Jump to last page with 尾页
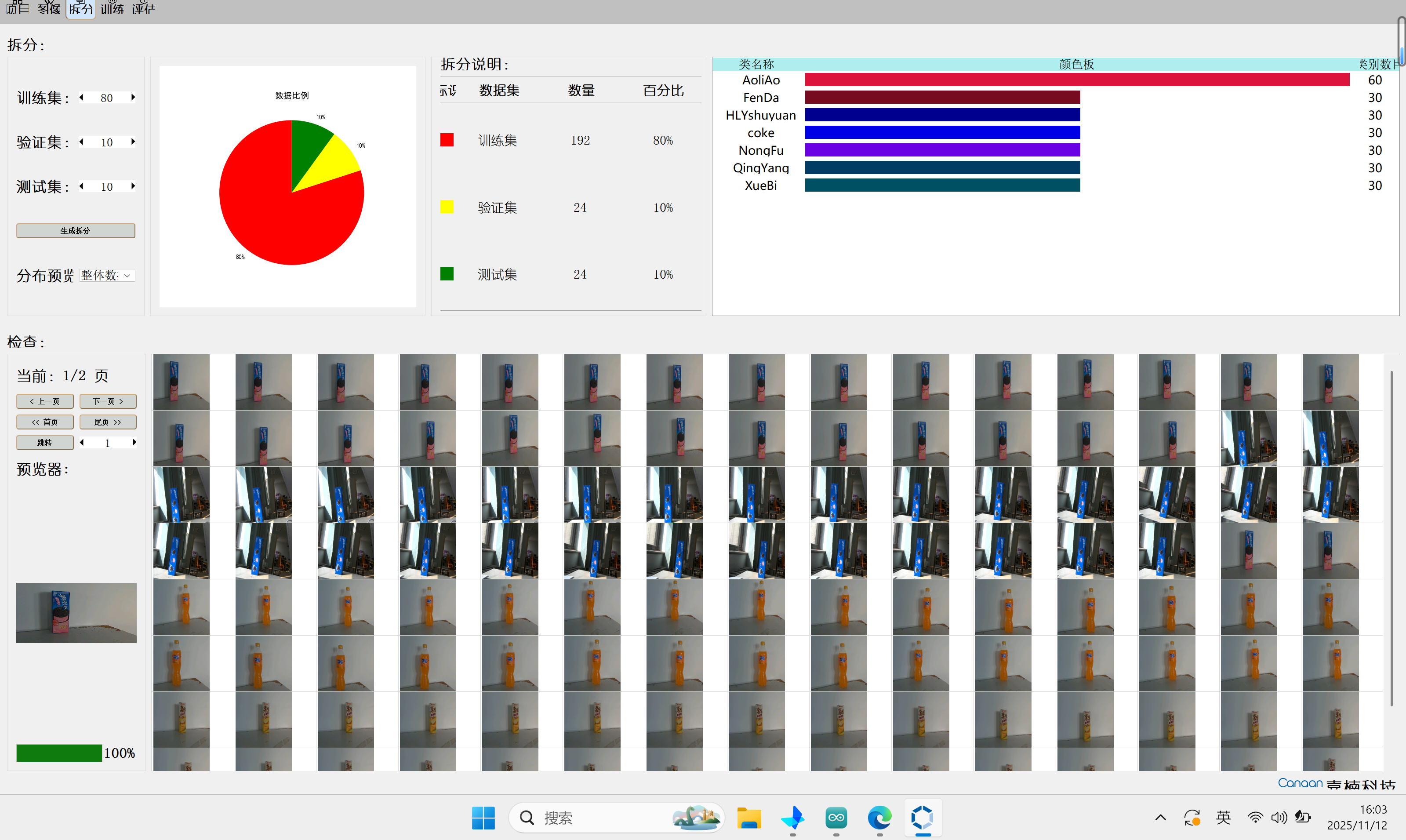Viewport: 1406px width, 840px height. (x=108, y=422)
